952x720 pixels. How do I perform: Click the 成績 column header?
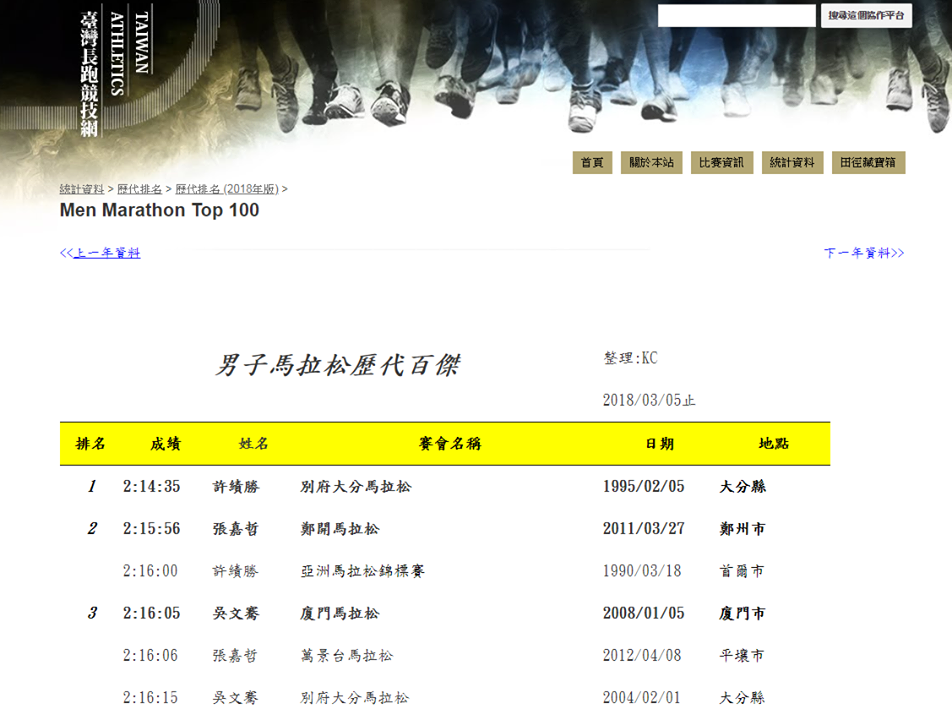[x=166, y=444]
